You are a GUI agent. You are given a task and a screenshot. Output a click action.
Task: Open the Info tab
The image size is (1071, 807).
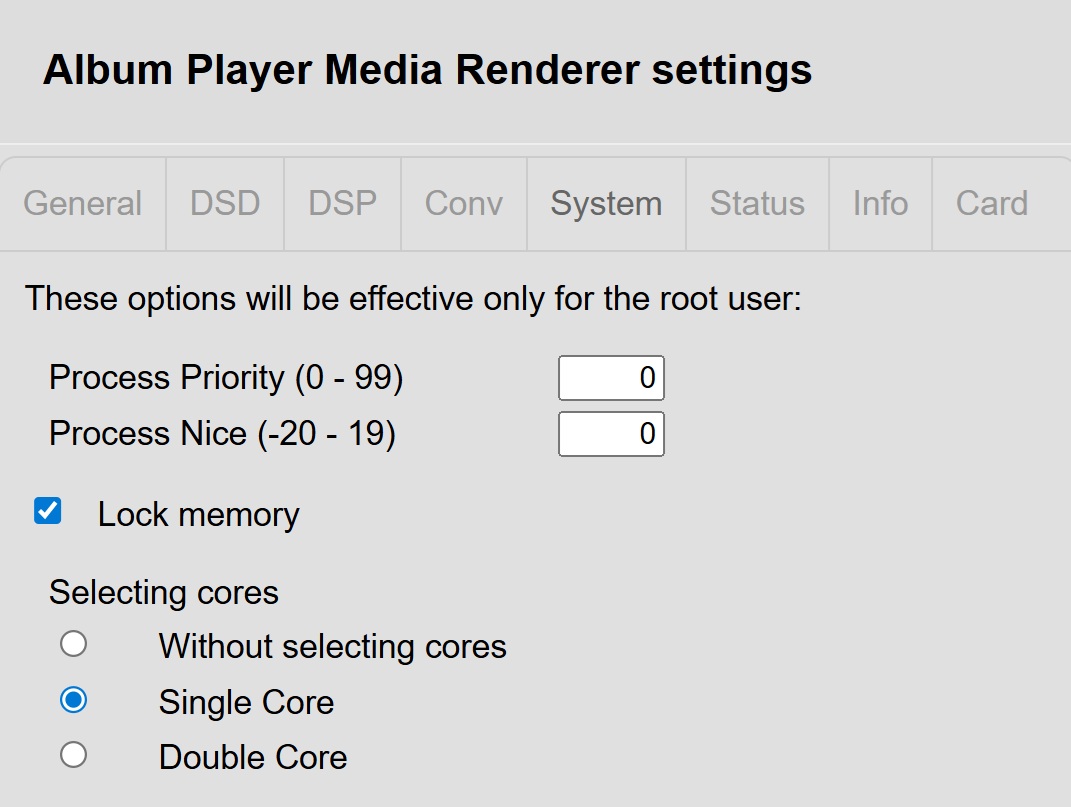click(880, 204)
